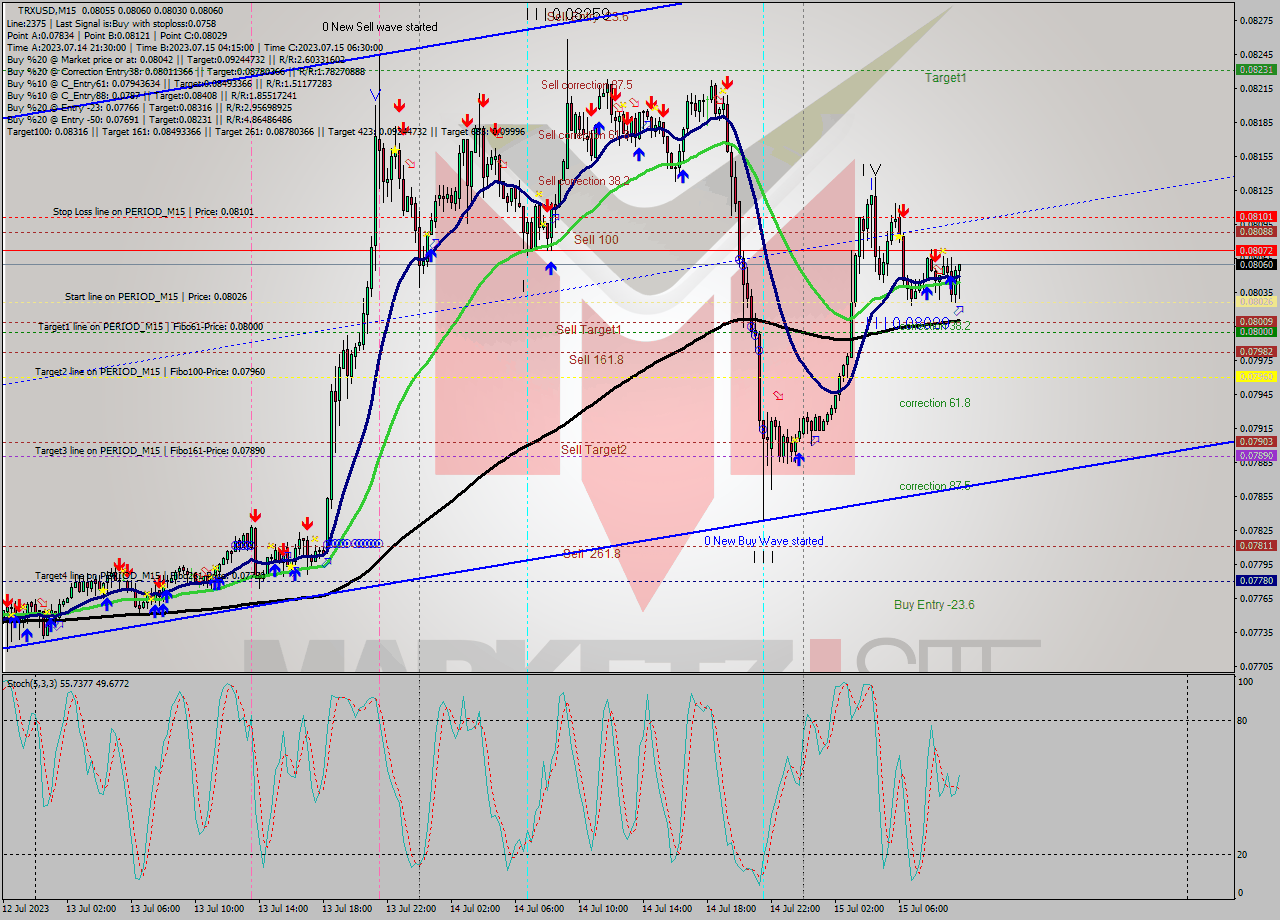Screen dimensions: 1280x920
Task: Click the 'correction 61.8' green label
Action: [935, 403]
